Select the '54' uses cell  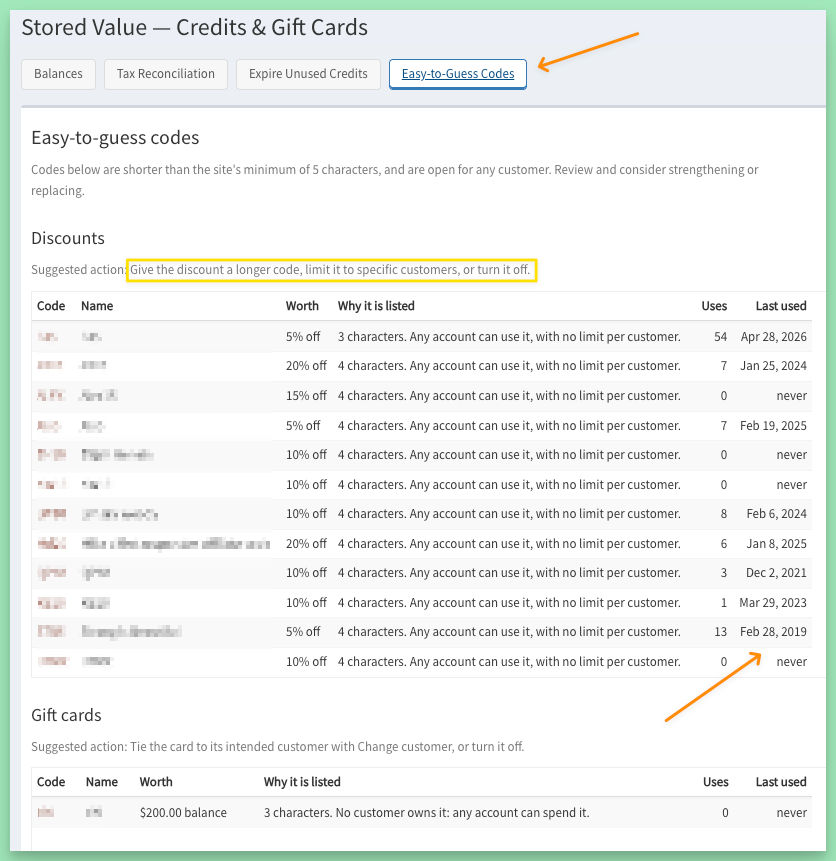pyautogui.click(x=720, y=337)
